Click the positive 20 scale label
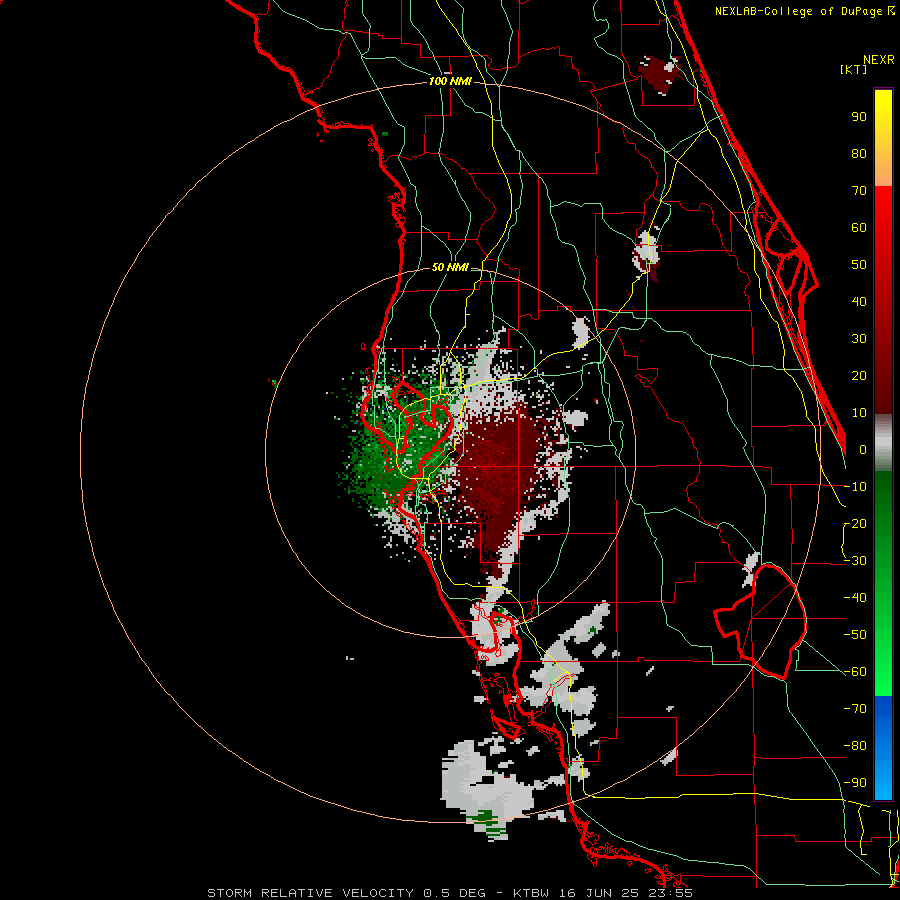The image size is (900, 900). click(859, 375)
